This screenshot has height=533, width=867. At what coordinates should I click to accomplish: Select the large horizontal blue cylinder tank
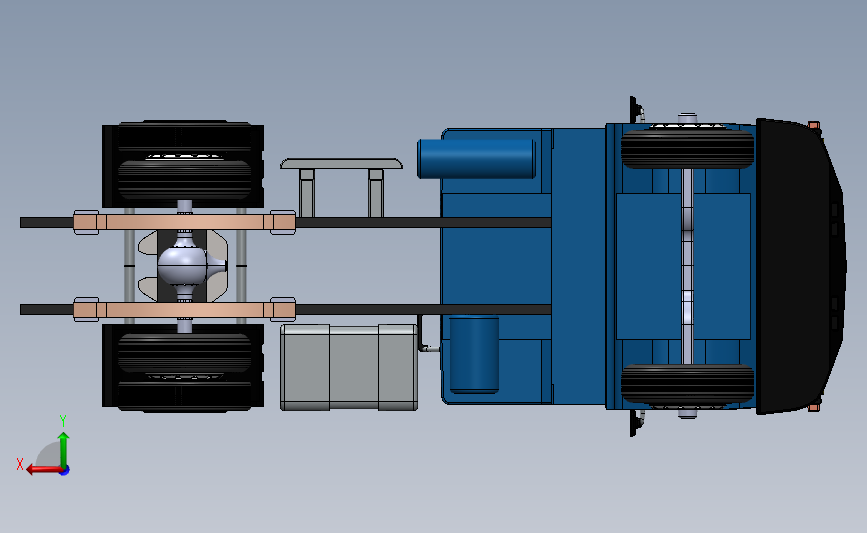tap(476, 159)
